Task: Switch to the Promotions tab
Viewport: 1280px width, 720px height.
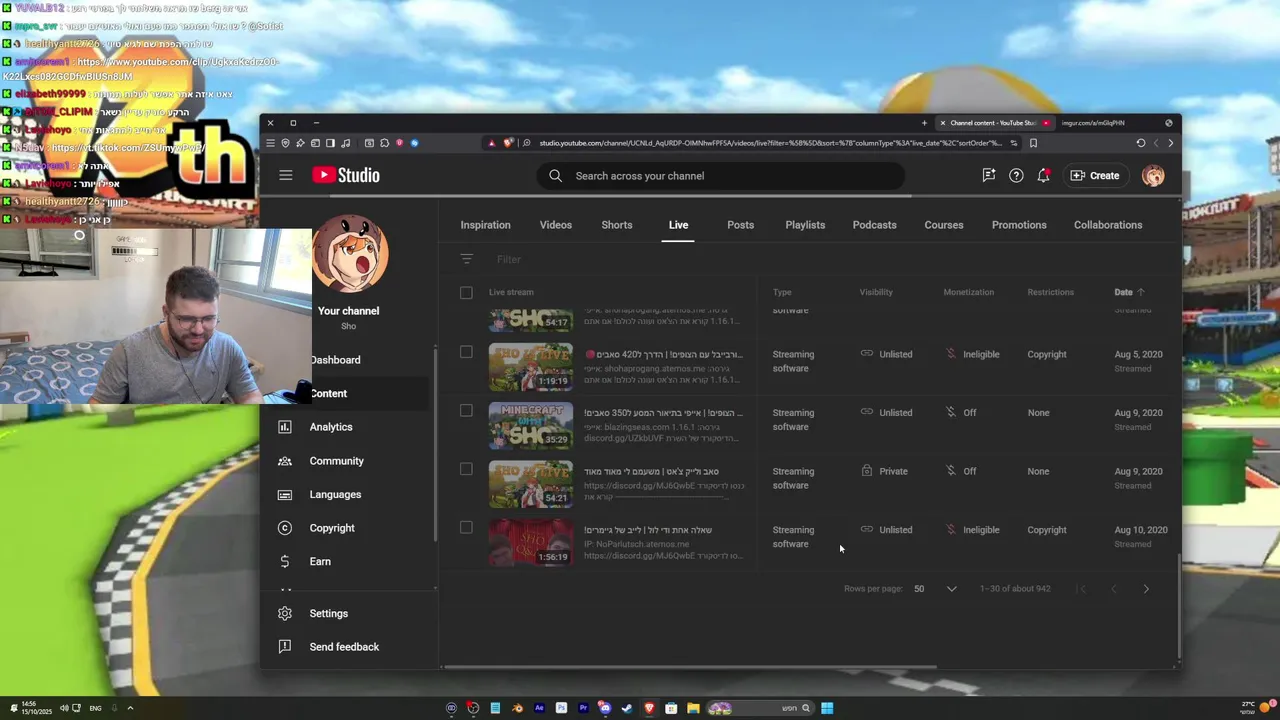Action: pos(1019,225)
